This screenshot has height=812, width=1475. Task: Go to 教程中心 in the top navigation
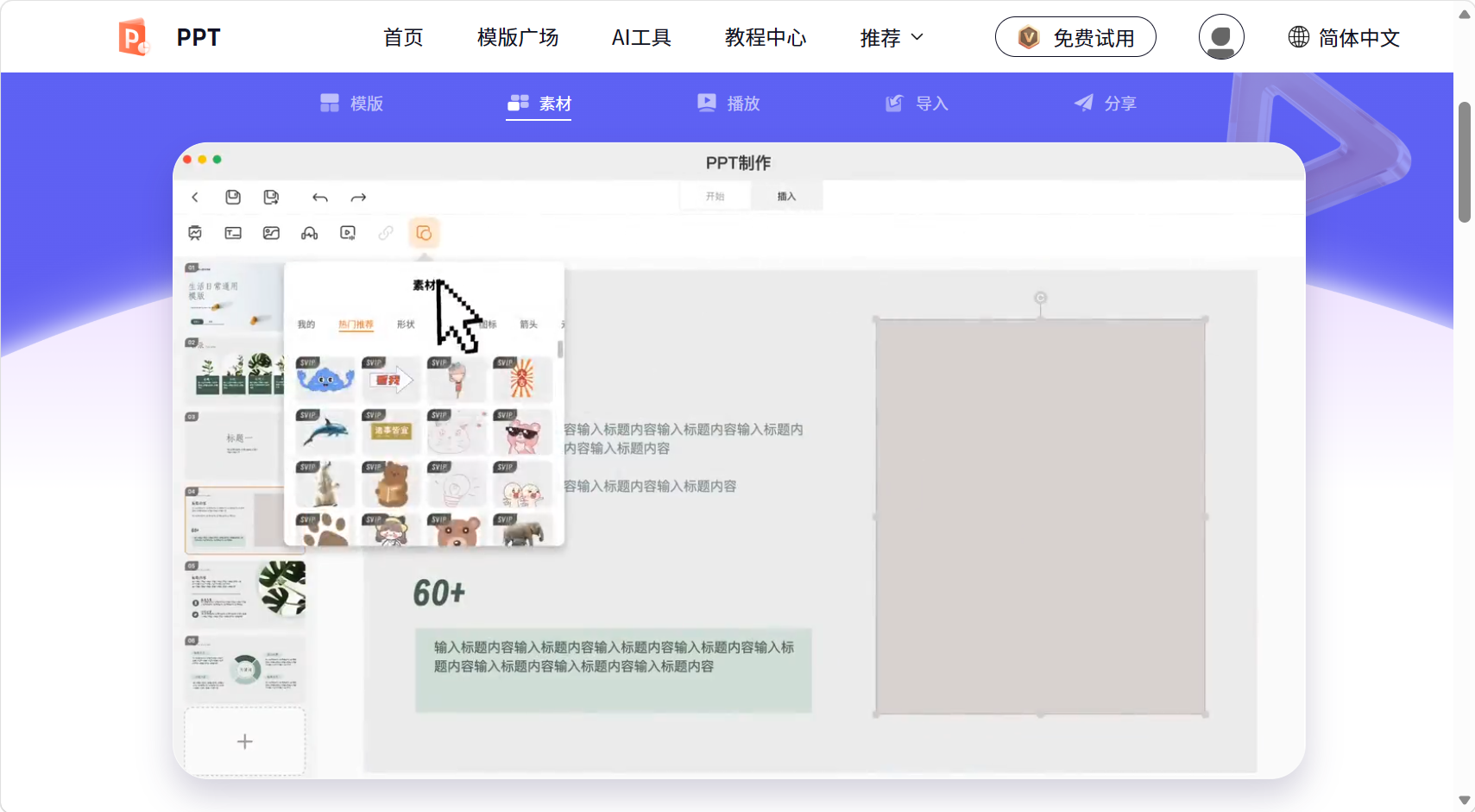click(x=766, y=38)
